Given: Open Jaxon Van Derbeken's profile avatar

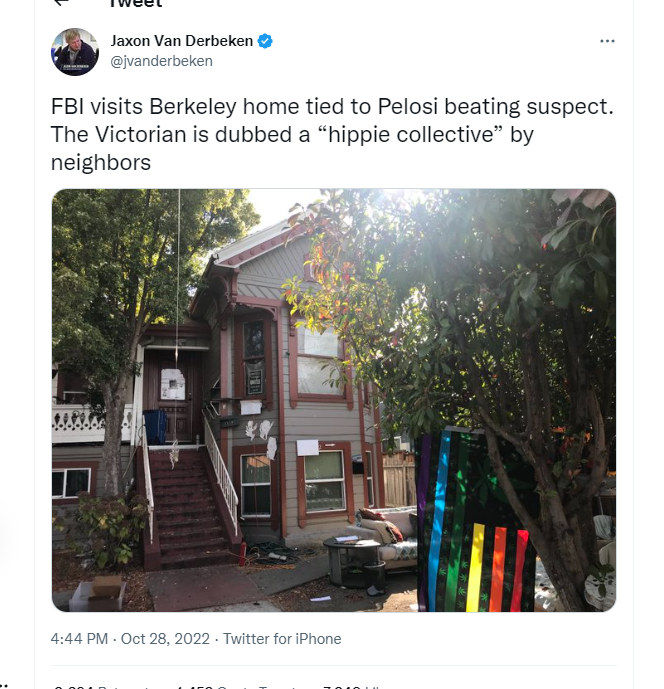Looking at the screenshot, I should tap(75, 51).
